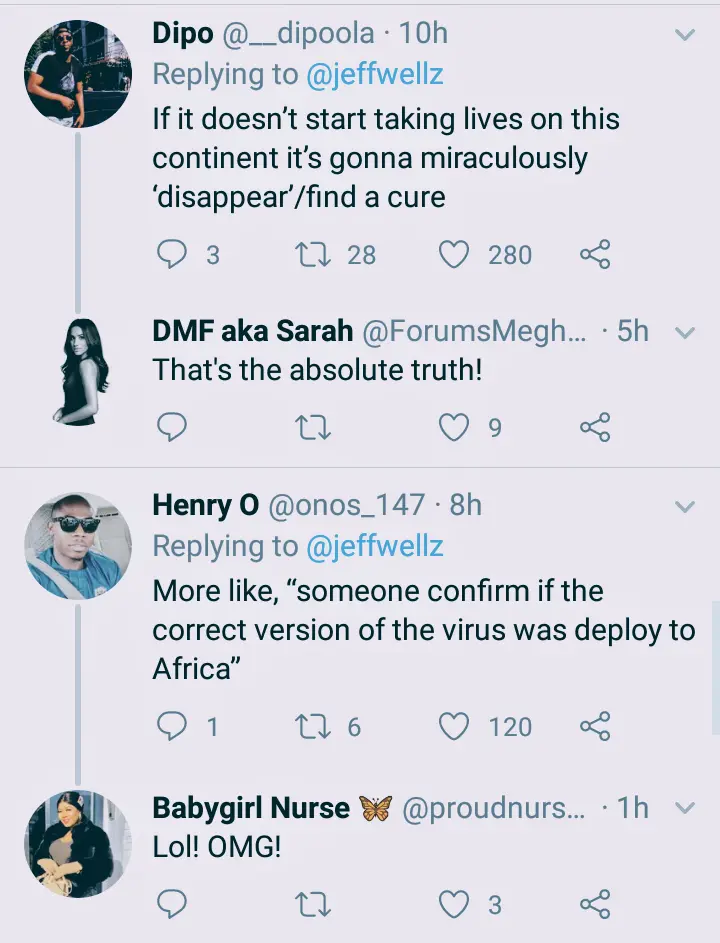Open Babygirl Nurse tweet options chevron
This screenshot has height=943, width=720.
pos(685,808)
